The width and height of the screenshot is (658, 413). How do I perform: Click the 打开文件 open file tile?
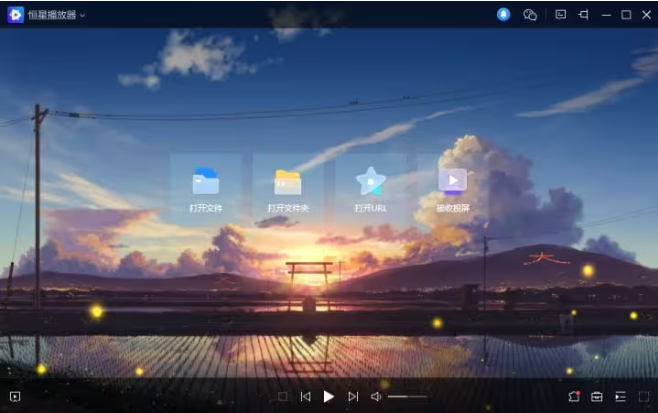pyautogui.click(x=206, y=189)
